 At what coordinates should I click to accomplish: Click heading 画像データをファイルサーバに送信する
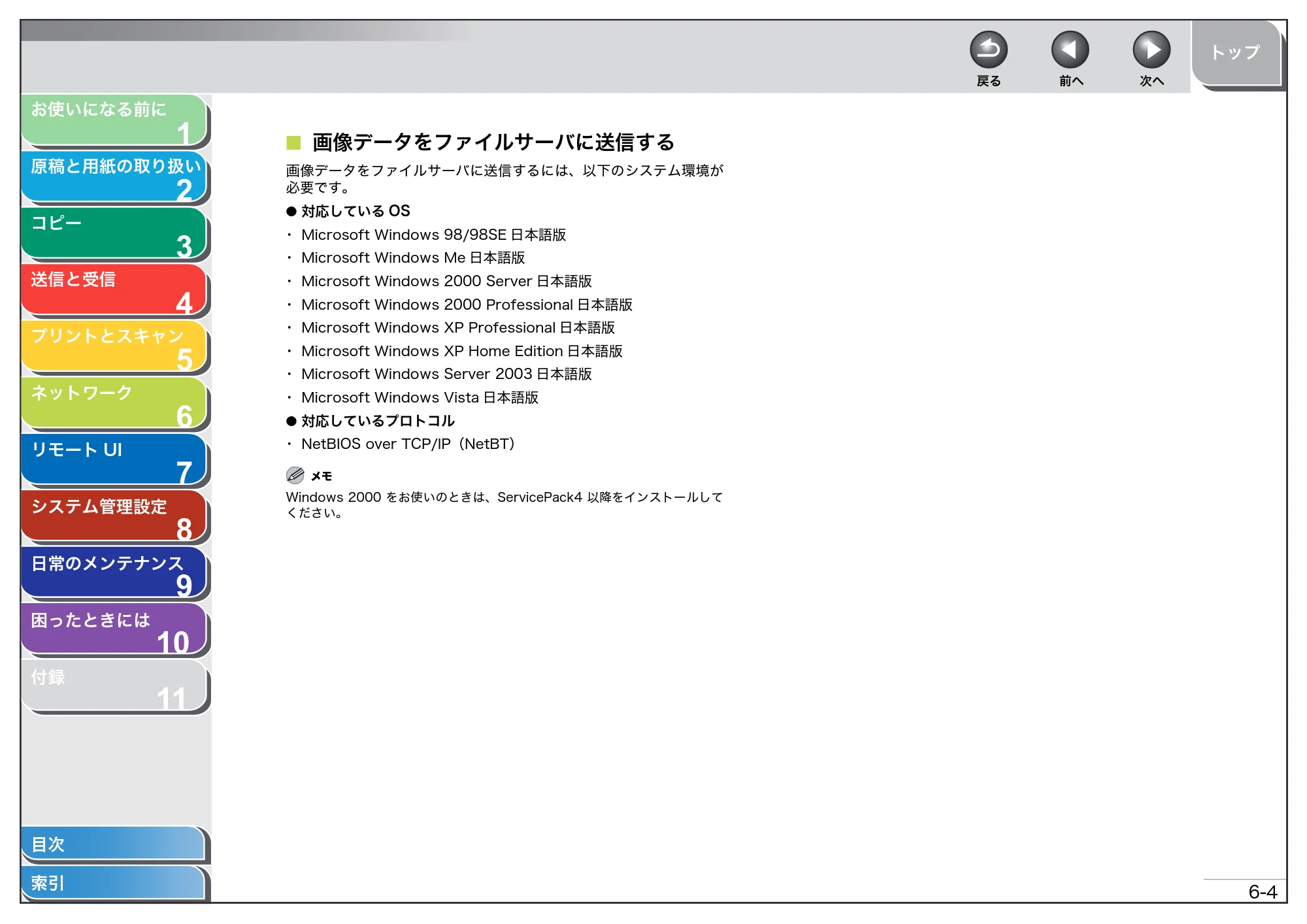pos(493,142)
